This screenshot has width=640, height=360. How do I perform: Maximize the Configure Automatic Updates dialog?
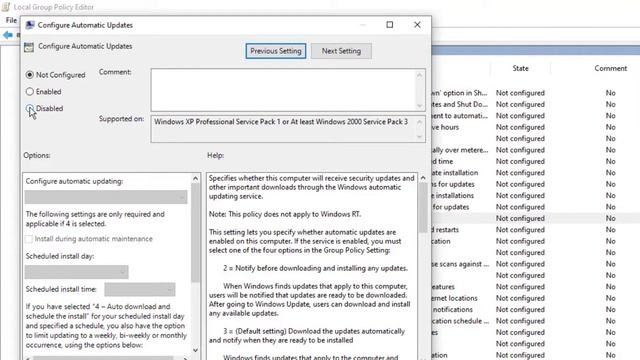point(390,25)
